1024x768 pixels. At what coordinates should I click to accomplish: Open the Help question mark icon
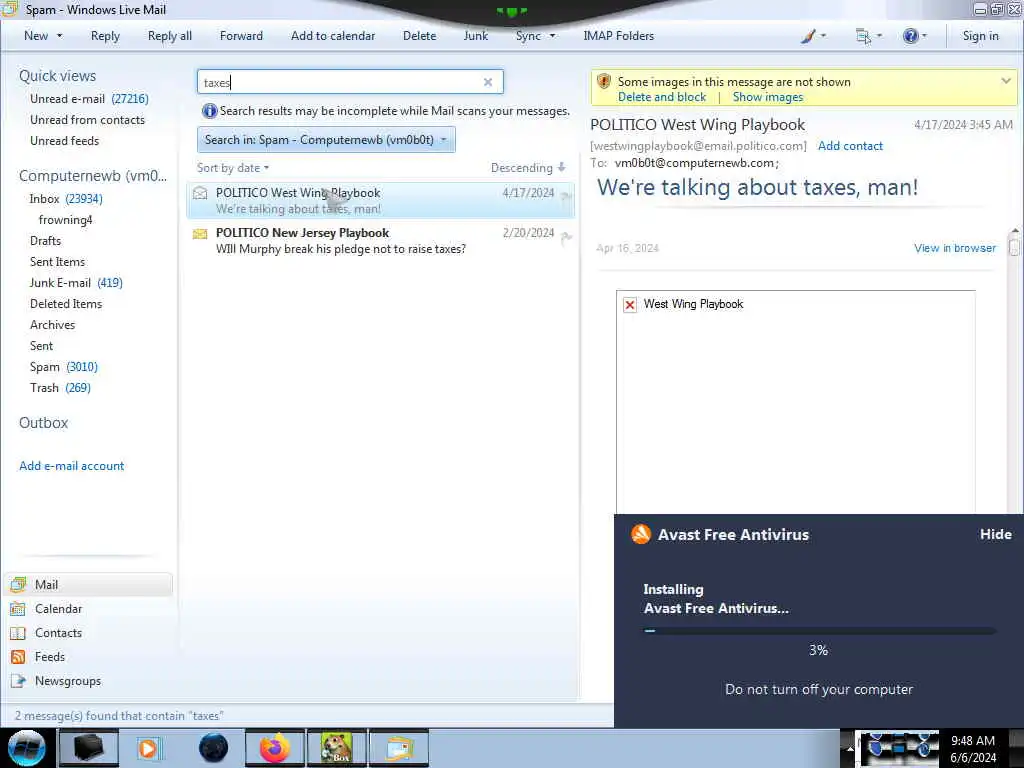click(910, 36)
